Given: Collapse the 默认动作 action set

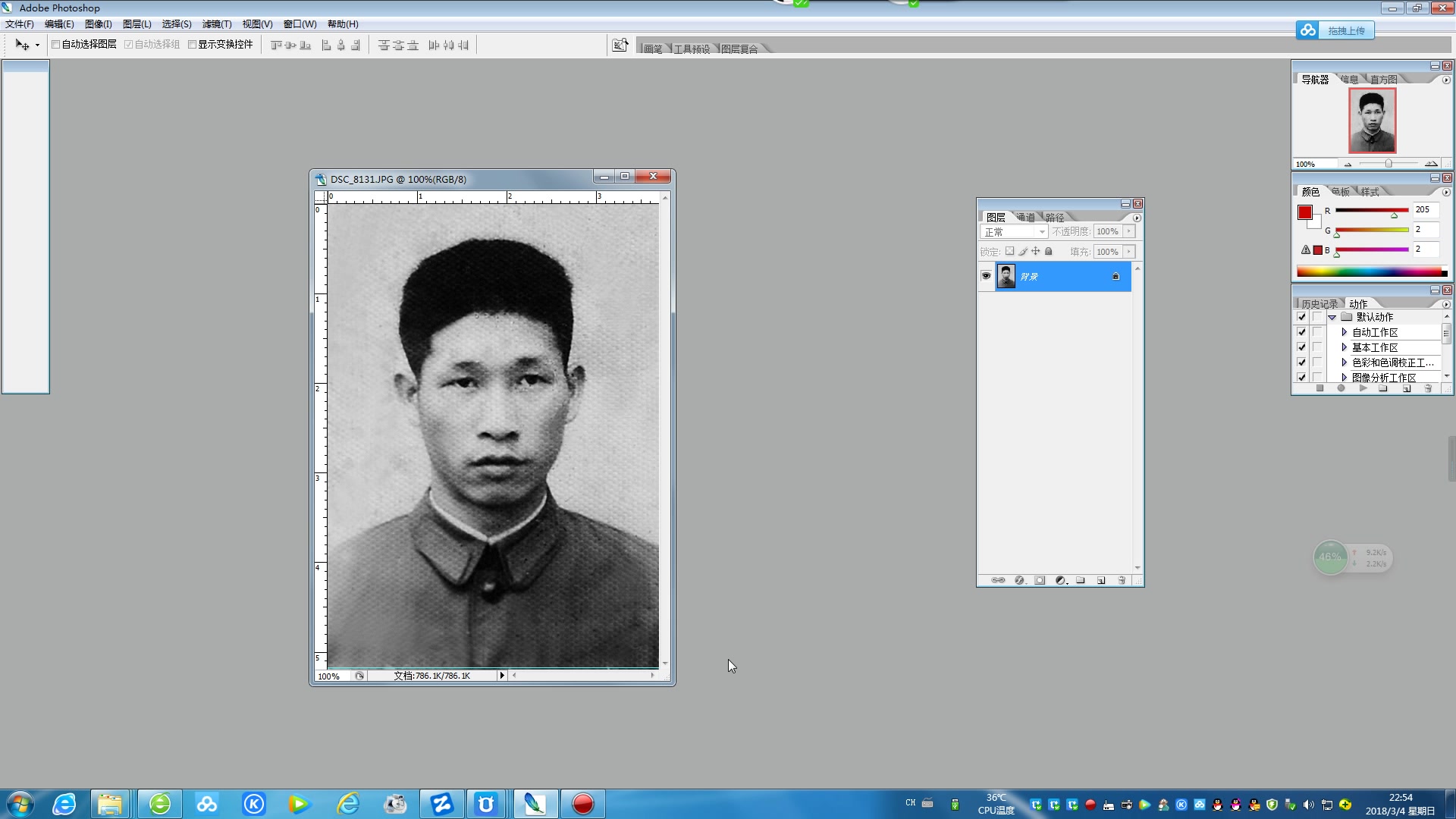Looking at the screenshot, I should [1332, 317].
